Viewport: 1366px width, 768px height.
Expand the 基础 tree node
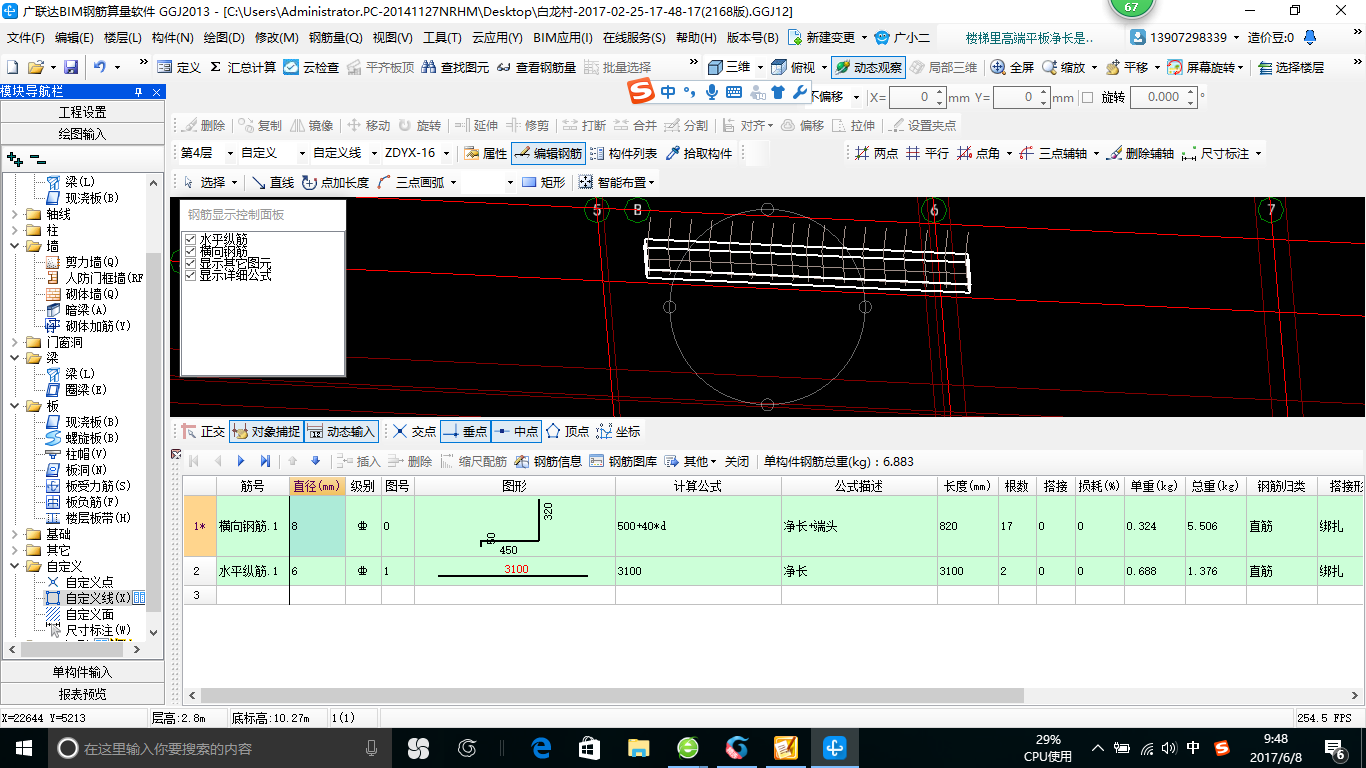coord(14,534)
